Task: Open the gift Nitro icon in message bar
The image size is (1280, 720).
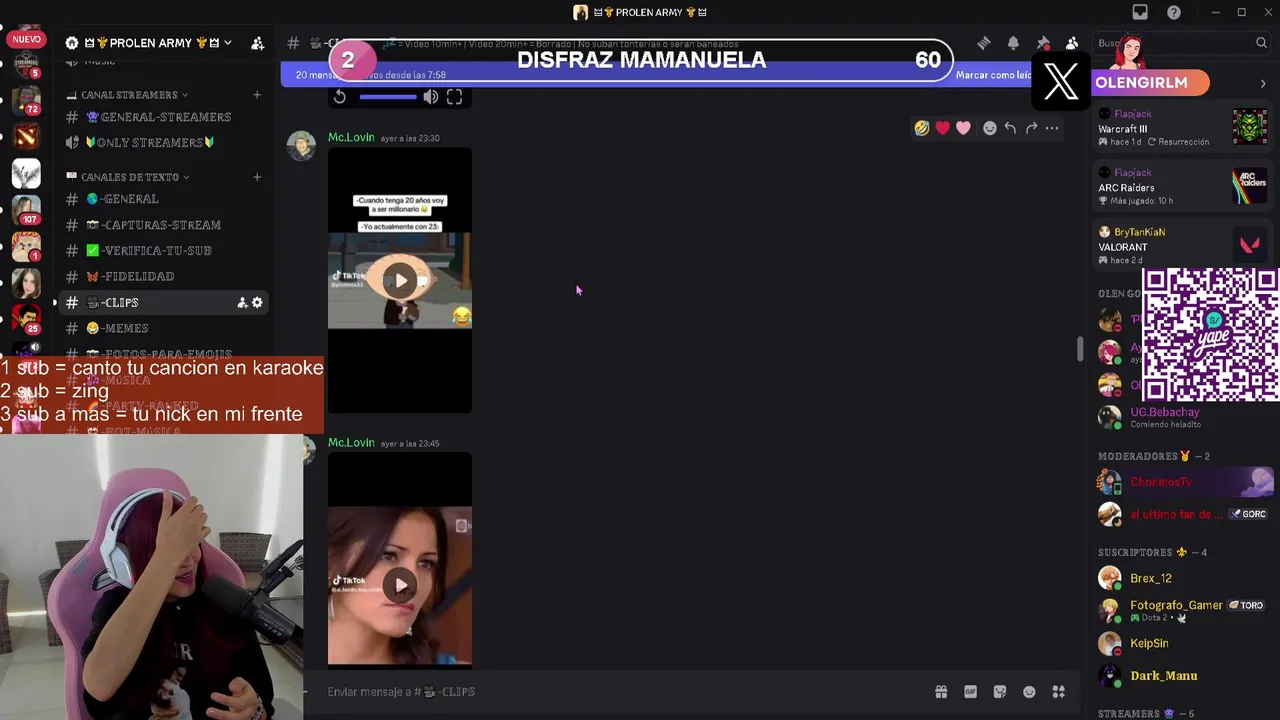Action: pyautogui.click(x=941, y=692)
